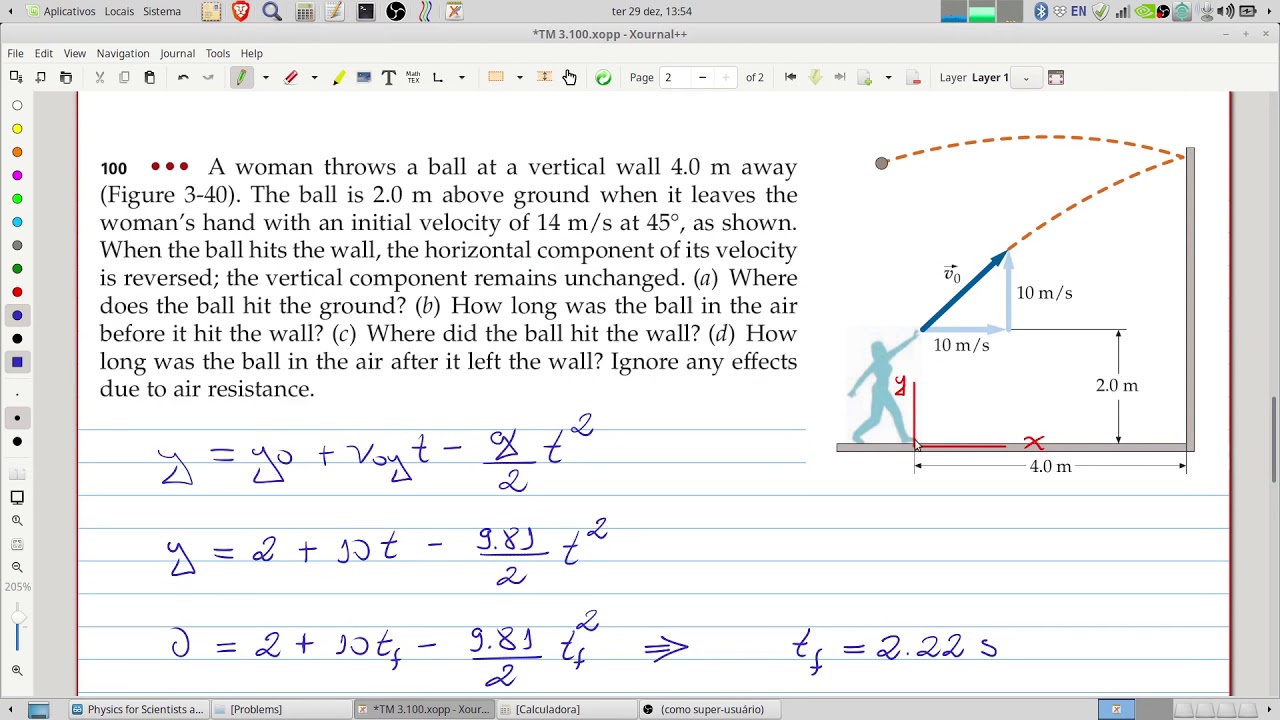
Task: Select thick pen thickness dot
Action: click(x=17, y=441)
